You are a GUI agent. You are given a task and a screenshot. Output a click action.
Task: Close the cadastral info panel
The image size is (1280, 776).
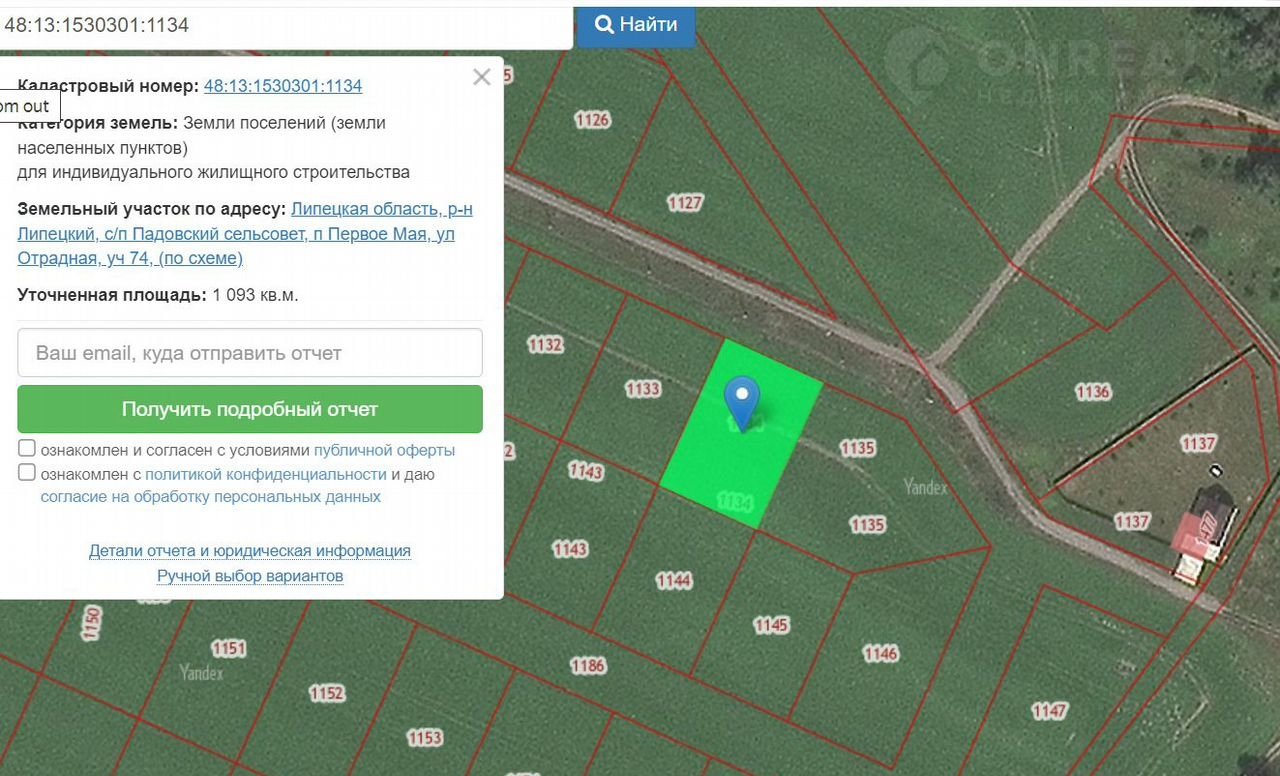(x=482, y=77)
